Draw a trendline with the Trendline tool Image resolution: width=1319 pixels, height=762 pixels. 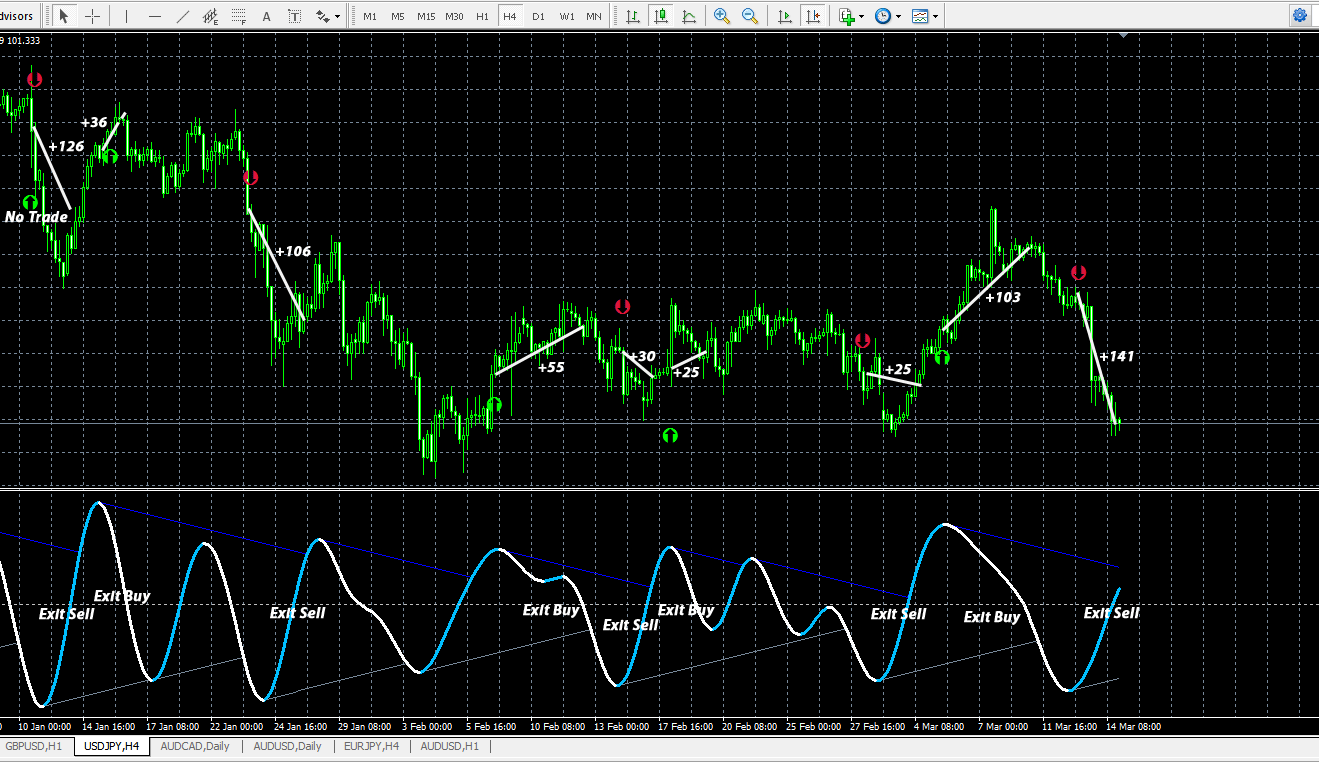182,16
